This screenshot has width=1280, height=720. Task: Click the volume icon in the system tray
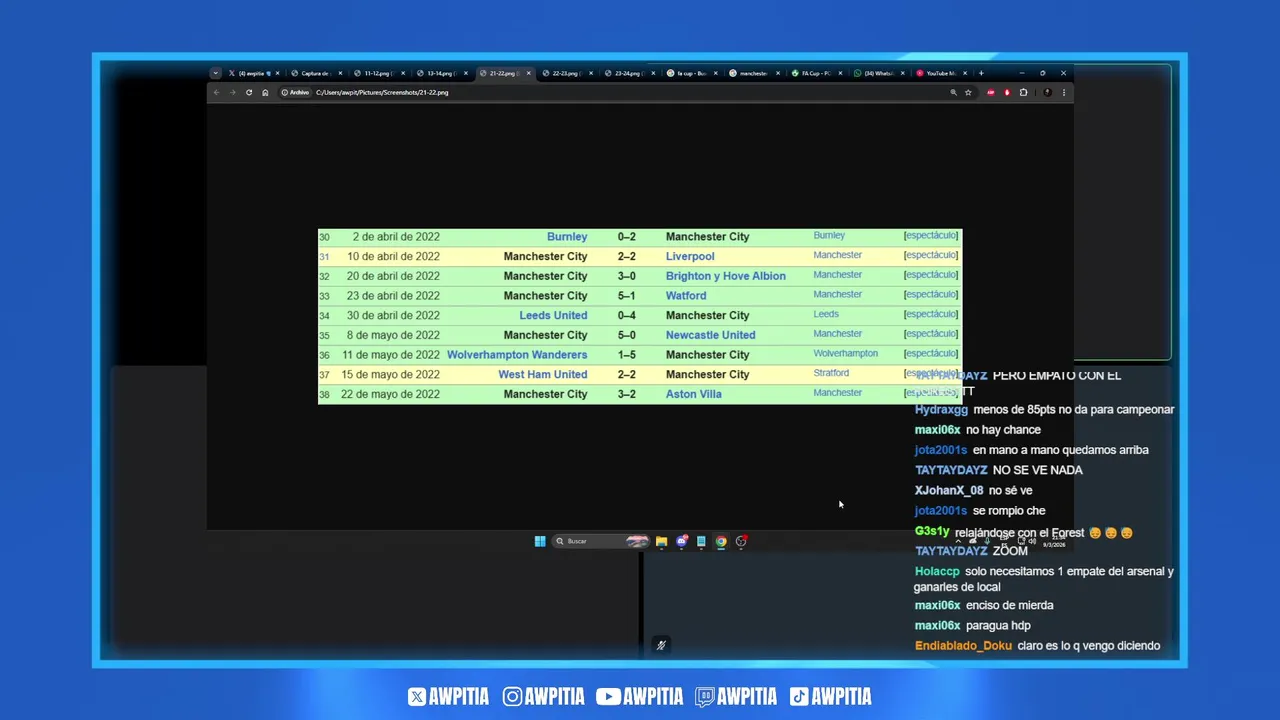1031,541
